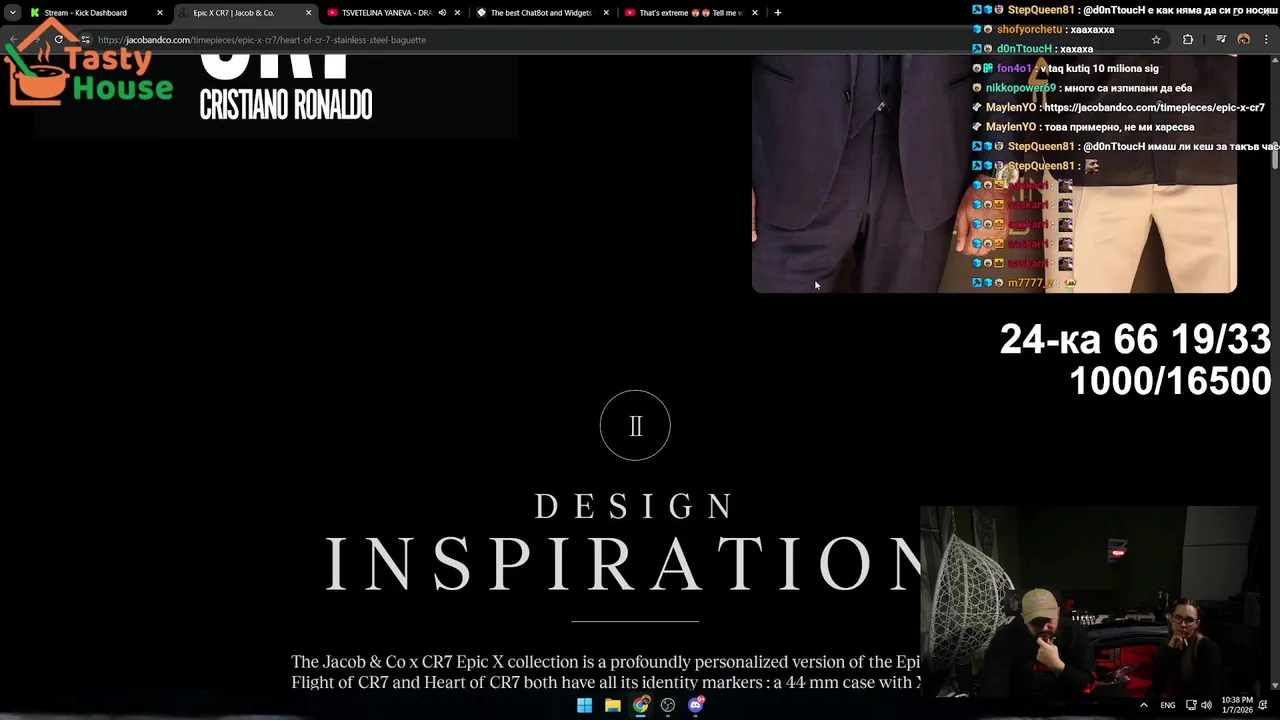Click the 1000/16500 counter overlay

[1170, 381]
